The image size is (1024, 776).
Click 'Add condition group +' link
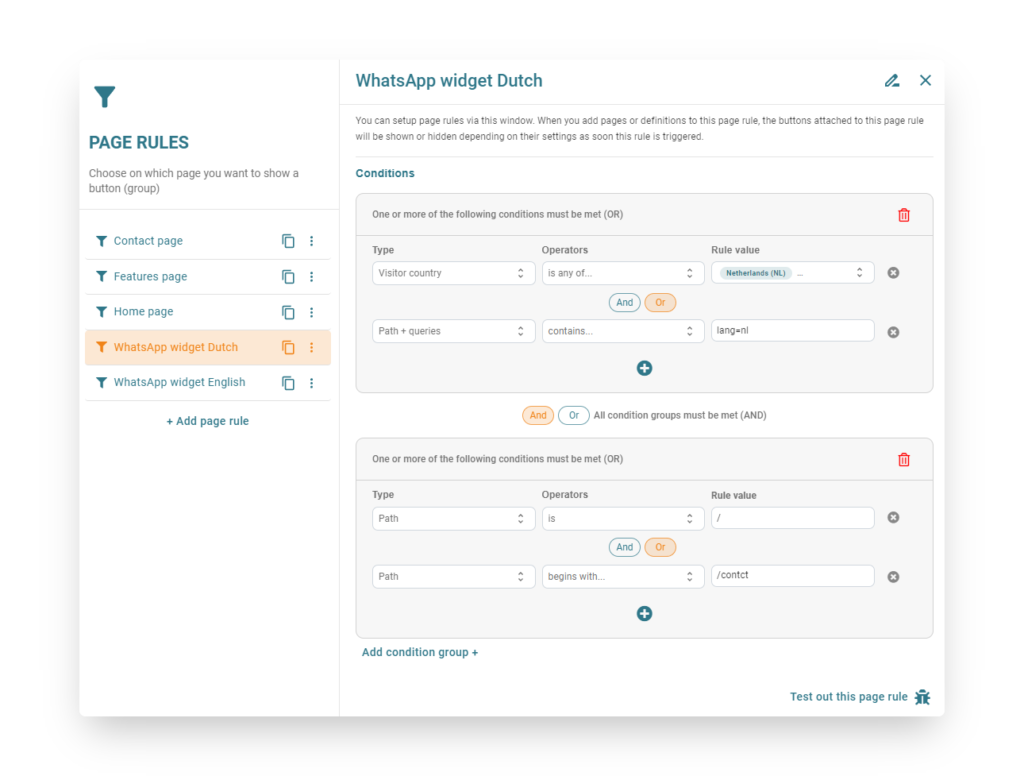pos(420,652)
